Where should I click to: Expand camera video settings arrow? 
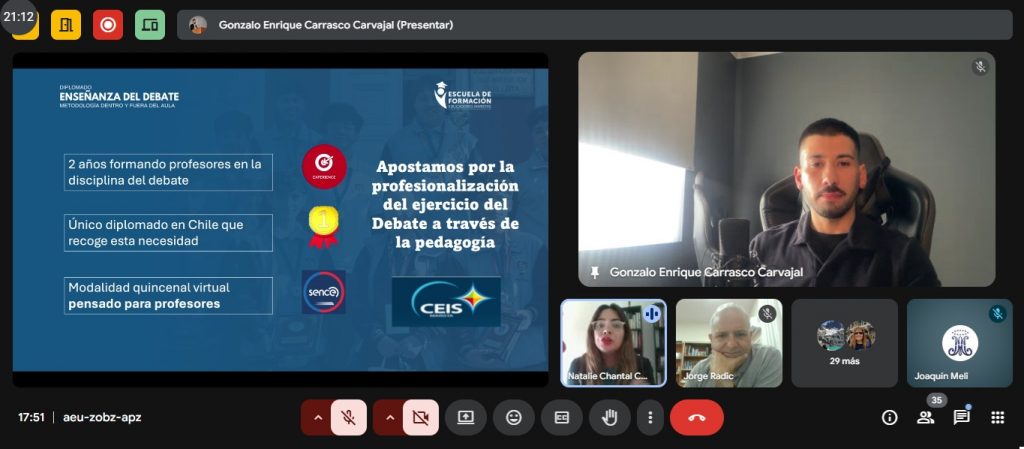(389, 417)
